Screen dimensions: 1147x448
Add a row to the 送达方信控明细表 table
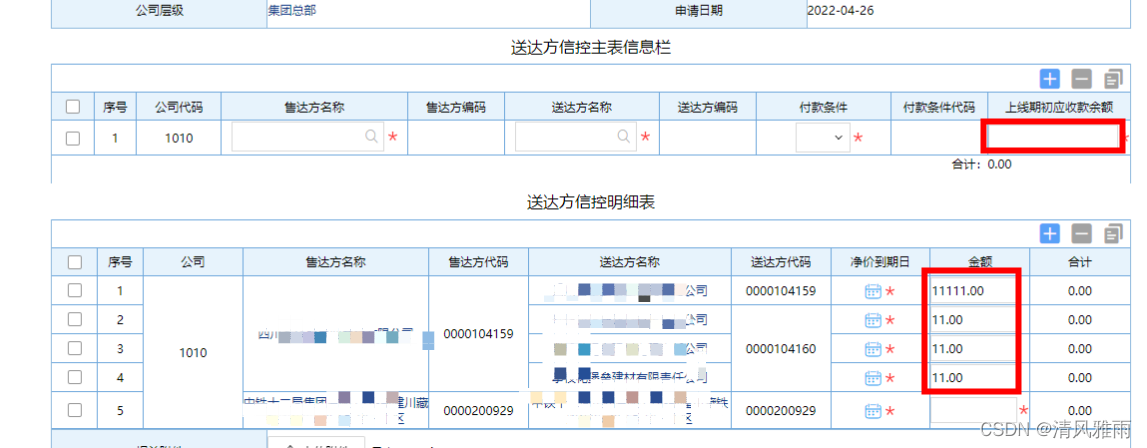pos(1050,234)
